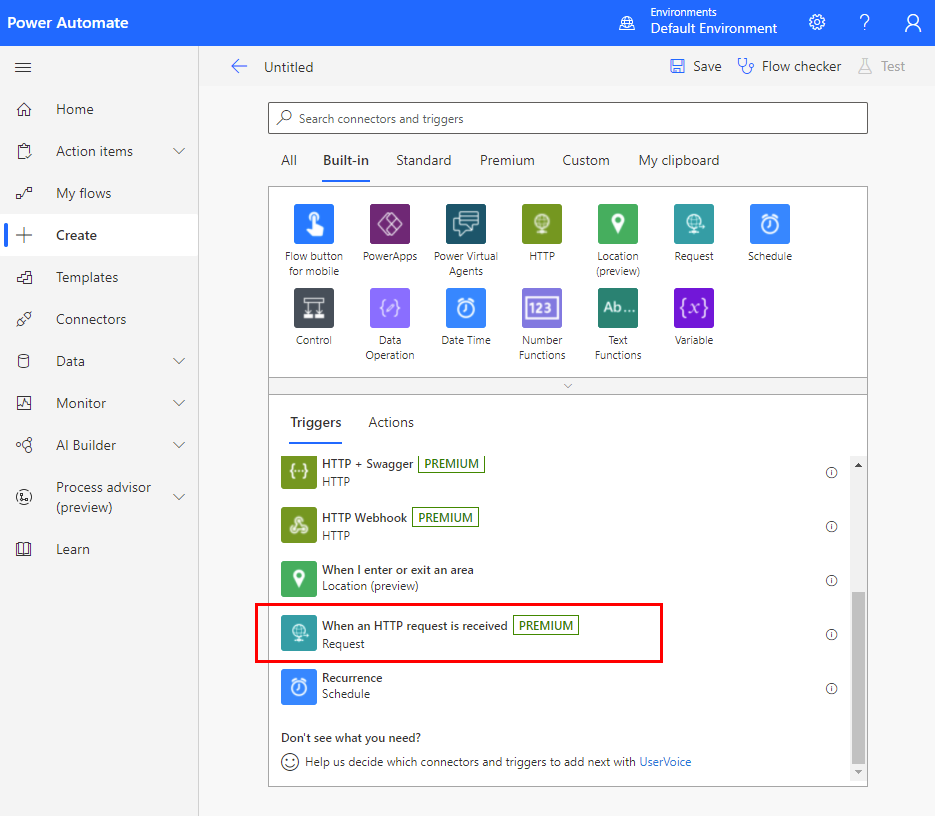Expand Process advisor (preview) chevron

(x=179, y=496)
